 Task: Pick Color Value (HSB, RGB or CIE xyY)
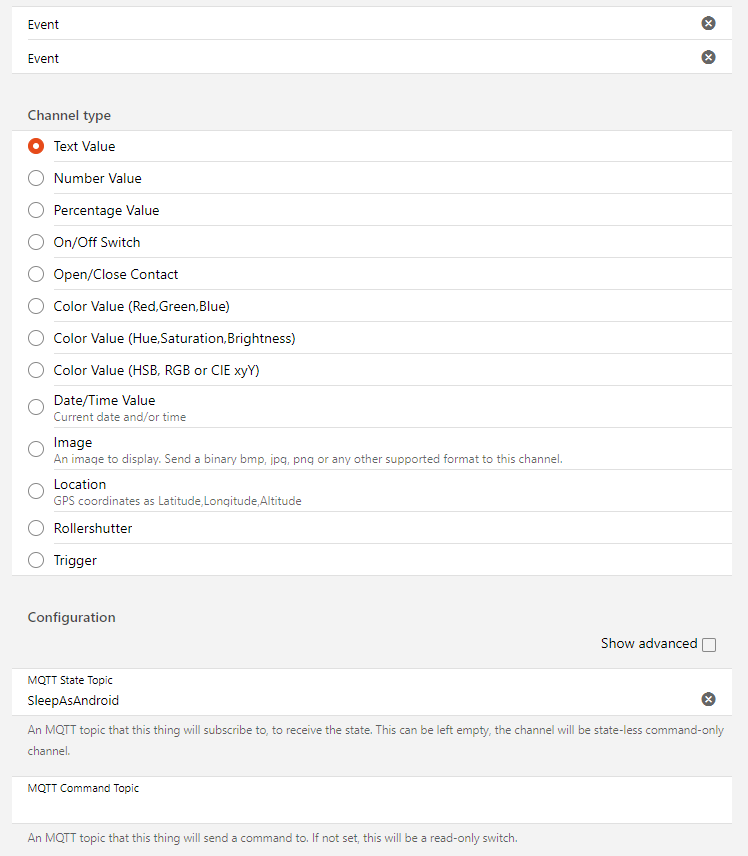point(36,370)
